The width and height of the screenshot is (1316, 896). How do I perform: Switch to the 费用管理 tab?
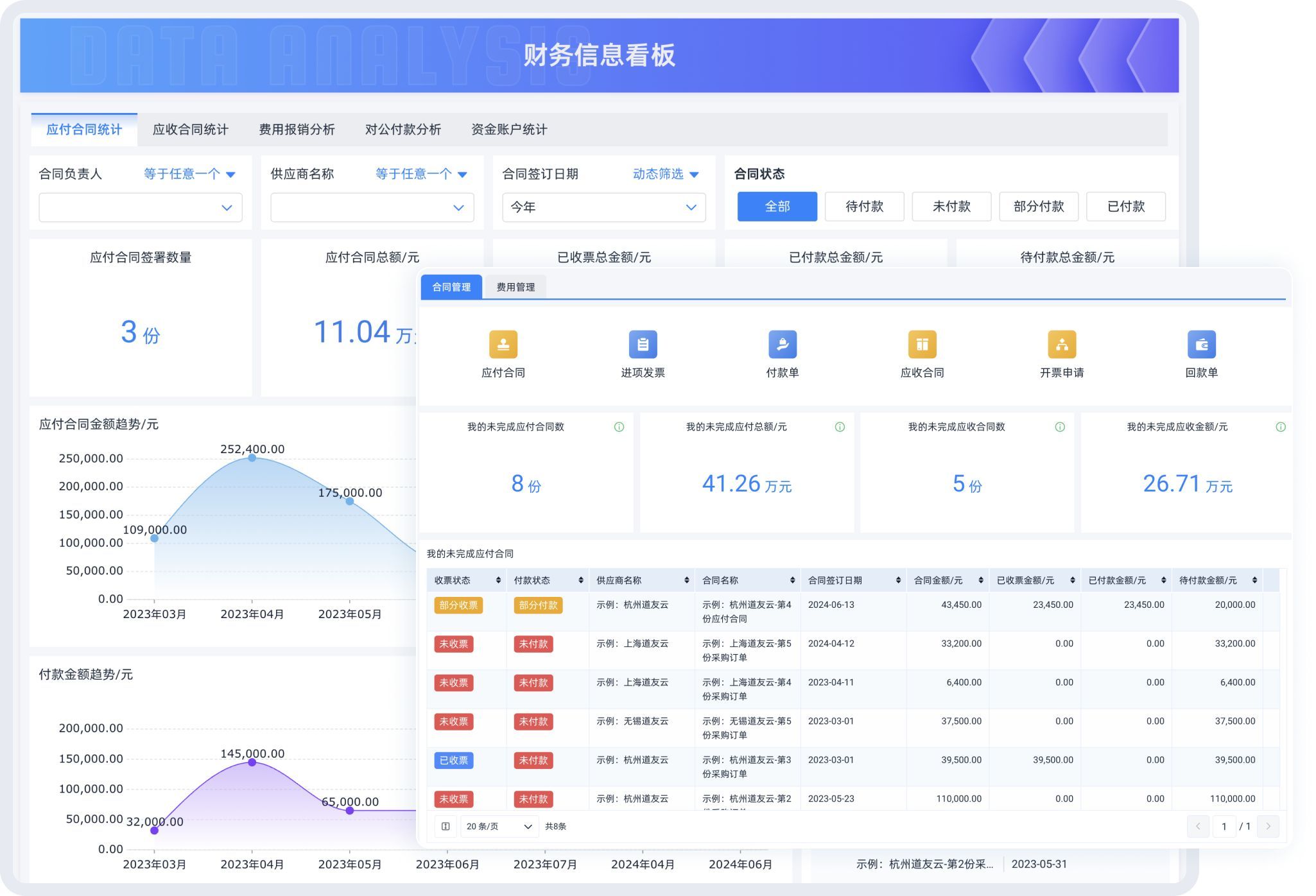515,287
